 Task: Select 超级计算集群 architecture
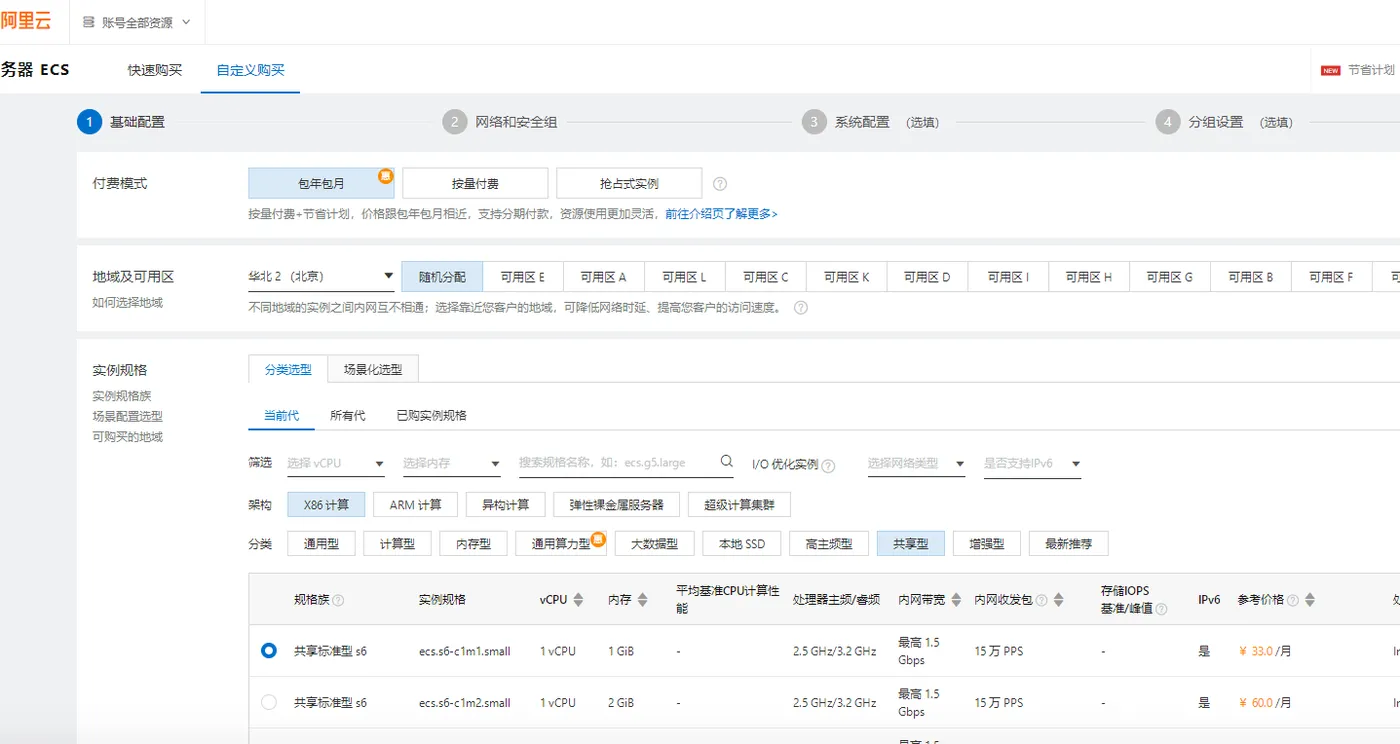739,505
